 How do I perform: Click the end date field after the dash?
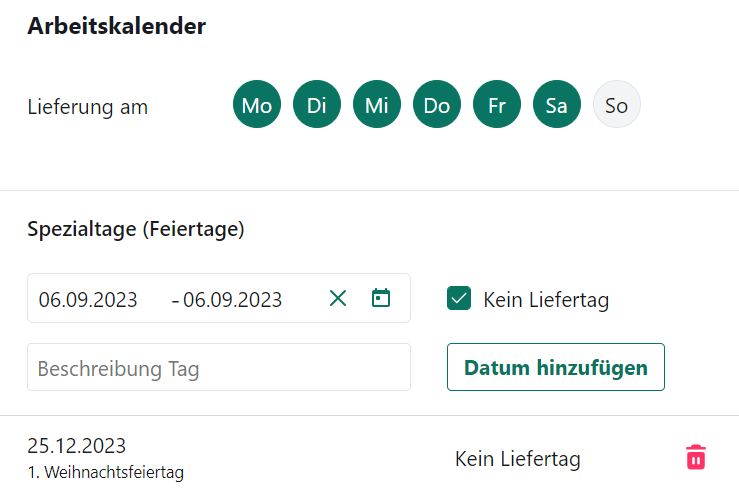point(233,299)
